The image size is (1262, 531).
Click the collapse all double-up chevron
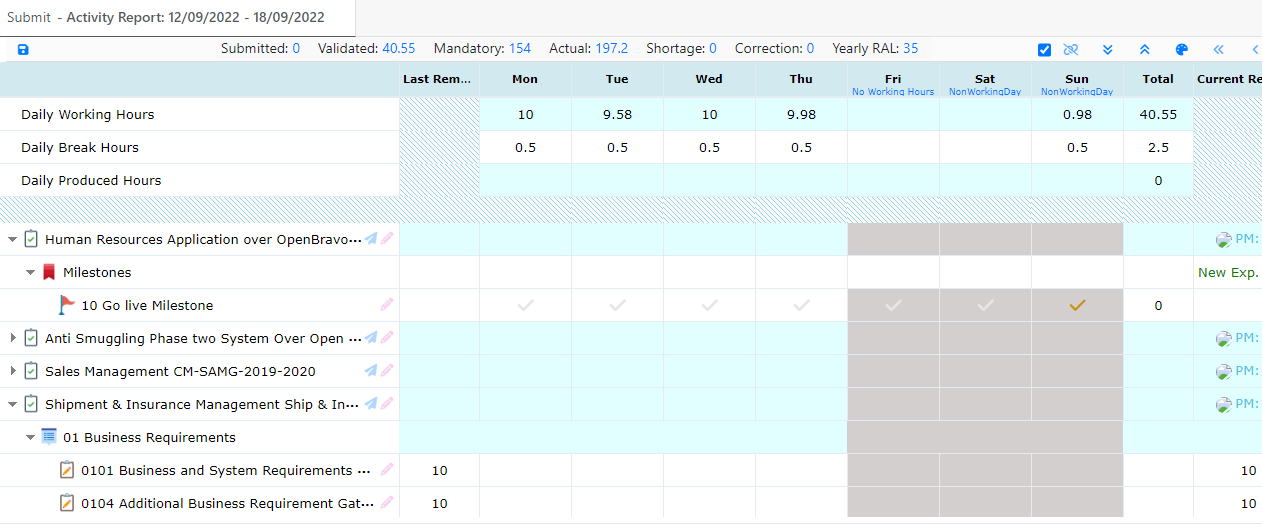pyautogui.click(x=1144, y=50)
